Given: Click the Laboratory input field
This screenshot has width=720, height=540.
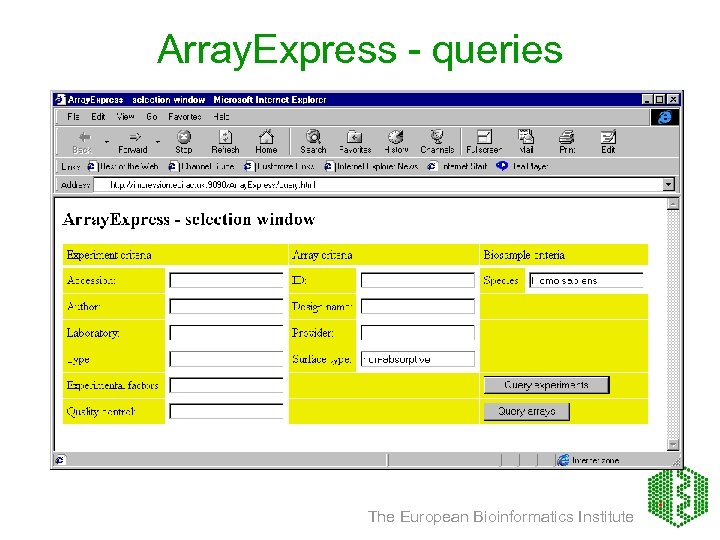Looking at the screenshot, I should [x=226, y=333].
